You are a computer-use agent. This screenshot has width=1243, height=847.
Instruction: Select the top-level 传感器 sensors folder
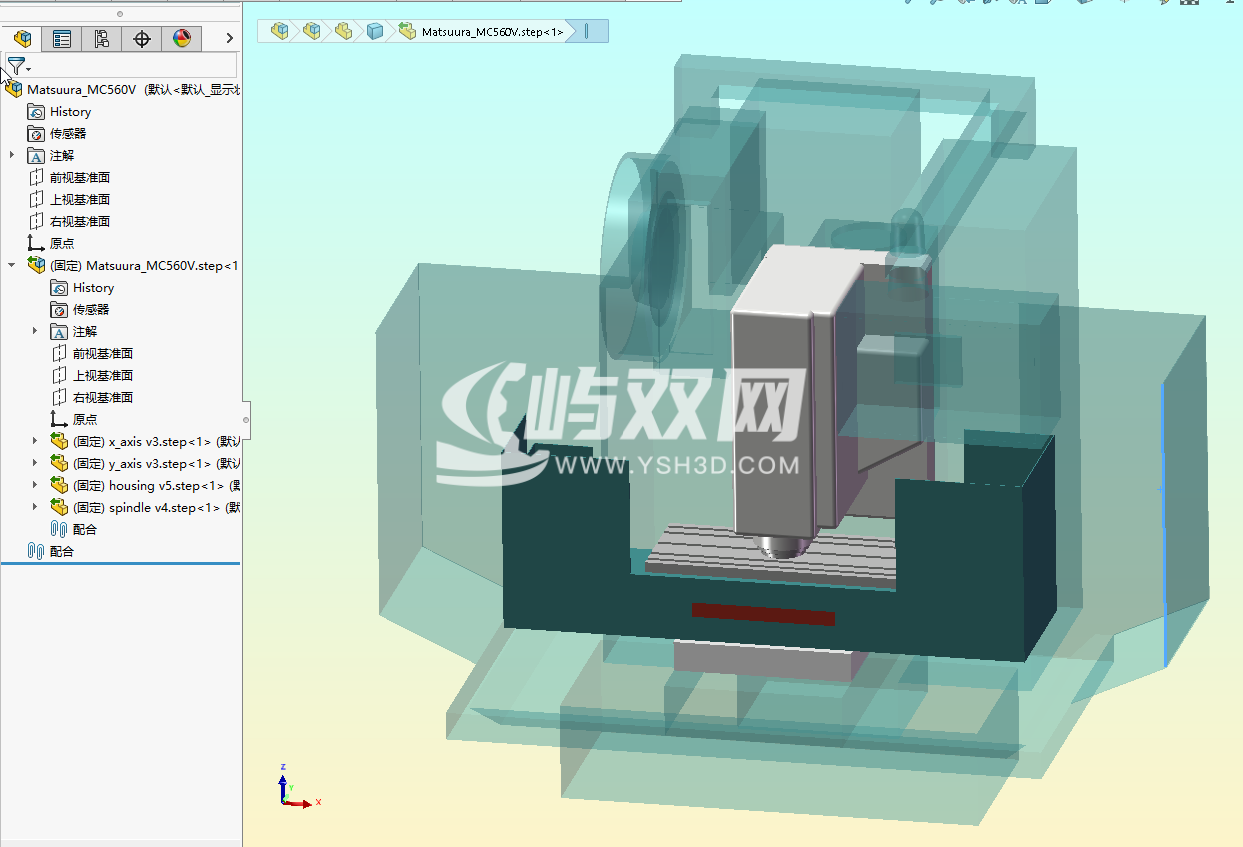point(67,133)
